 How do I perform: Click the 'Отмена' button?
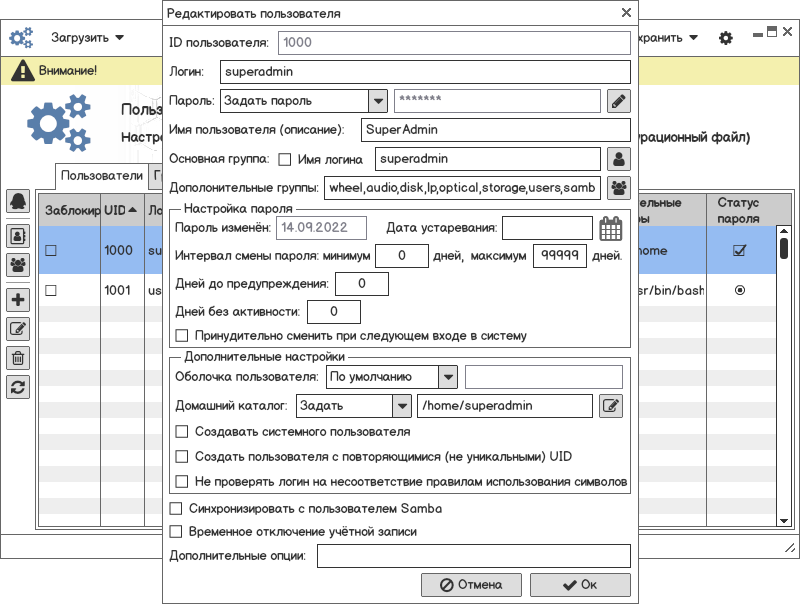pos(471,585)
